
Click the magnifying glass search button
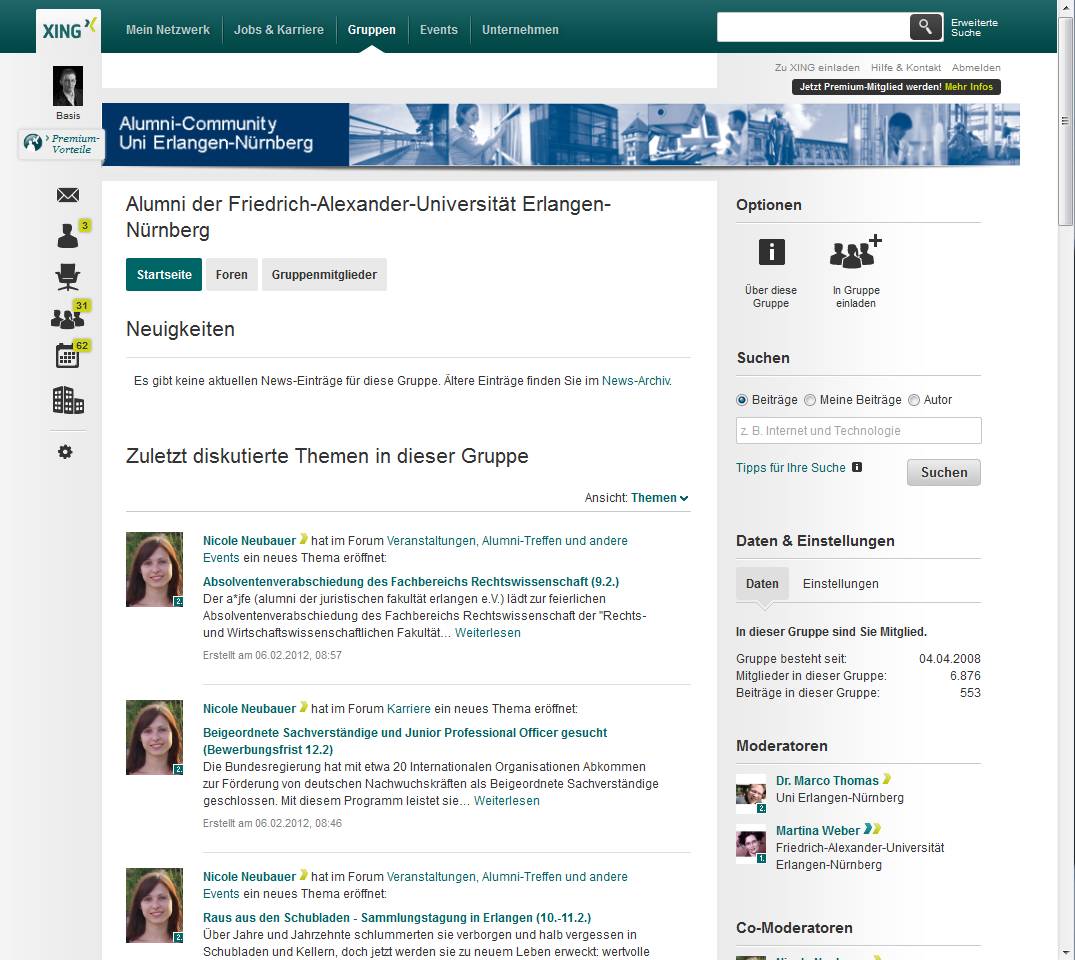click(x=926, y=27)
